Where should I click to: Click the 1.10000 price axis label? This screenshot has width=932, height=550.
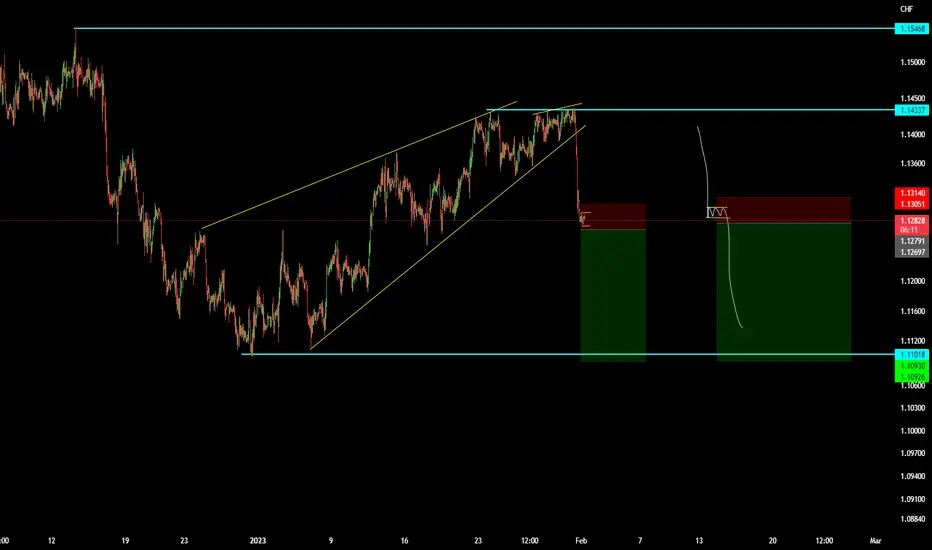[912, 431]
